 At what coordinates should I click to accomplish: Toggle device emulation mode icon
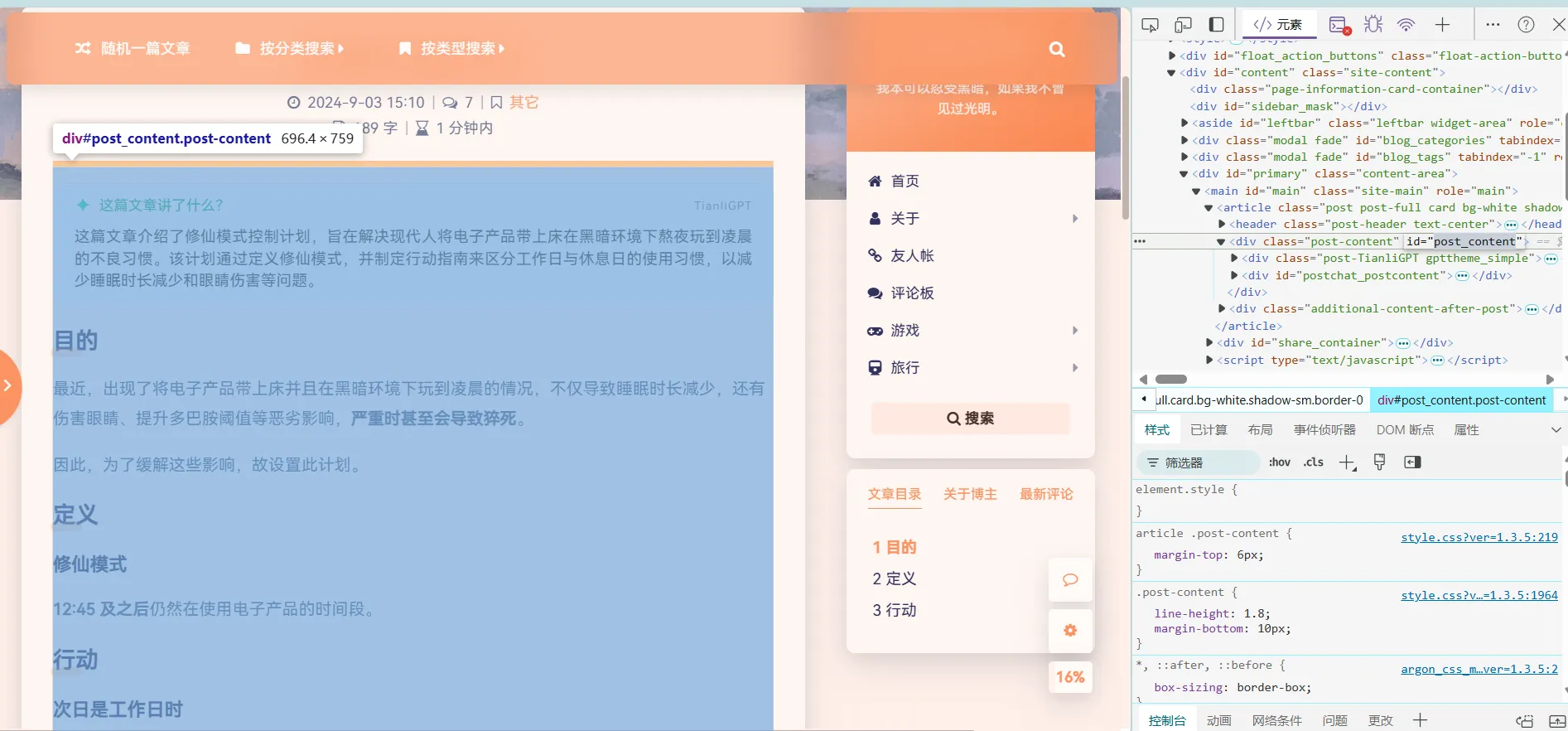pos(1183,24)
